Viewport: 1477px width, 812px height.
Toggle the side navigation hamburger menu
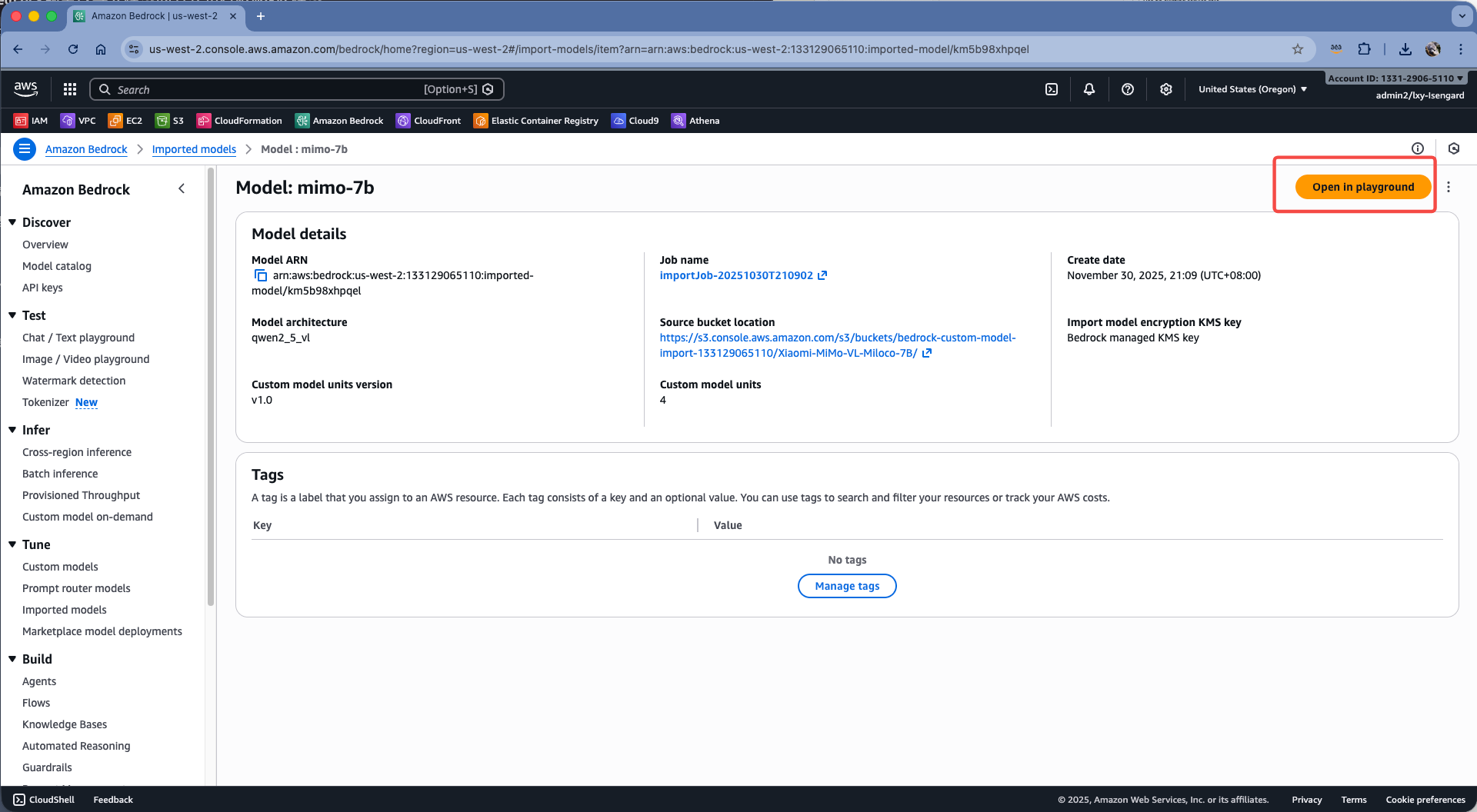pyautogui.click(x=25, y=148)
